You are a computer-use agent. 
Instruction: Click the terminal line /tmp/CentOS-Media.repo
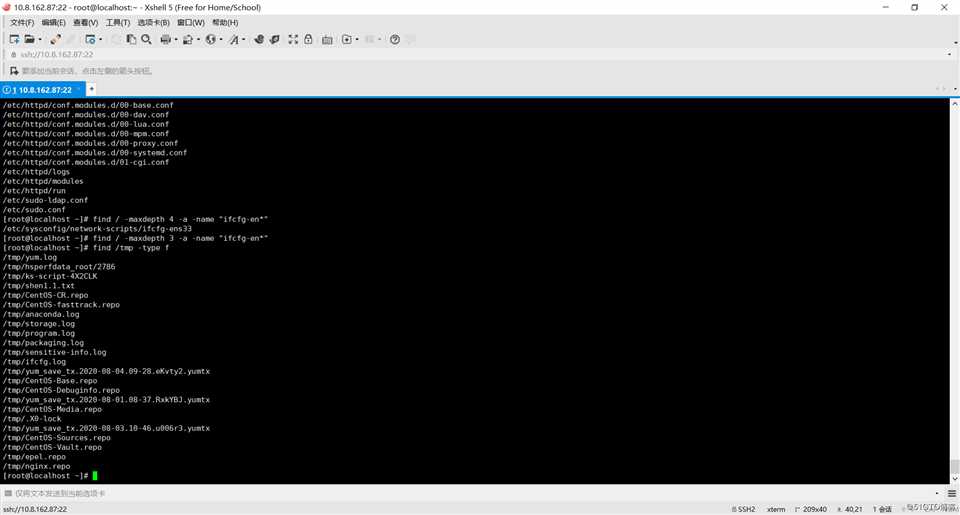click(52, 409)
